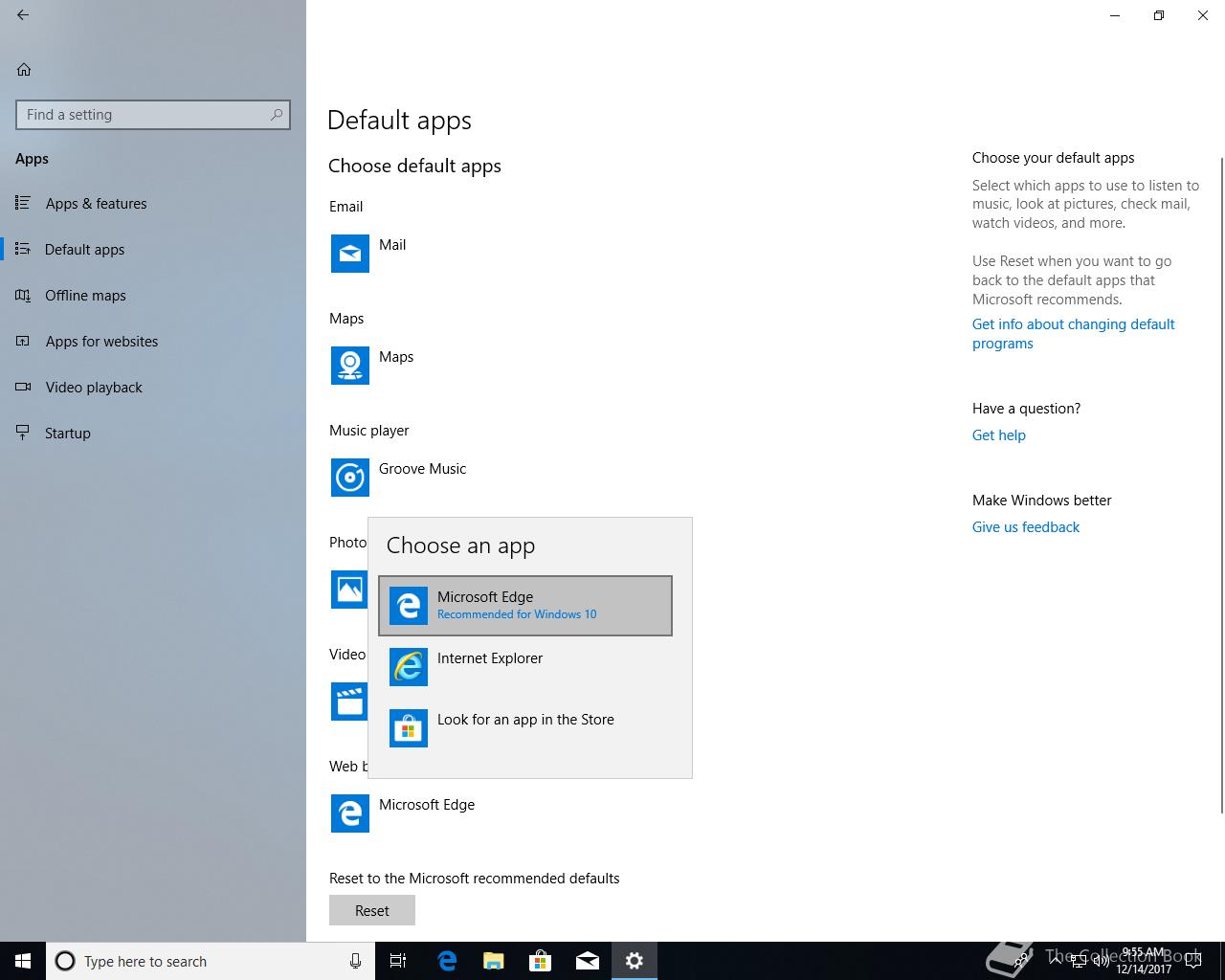Click the Get help link
Screen dimensions: 1225x980
point(998,435)
